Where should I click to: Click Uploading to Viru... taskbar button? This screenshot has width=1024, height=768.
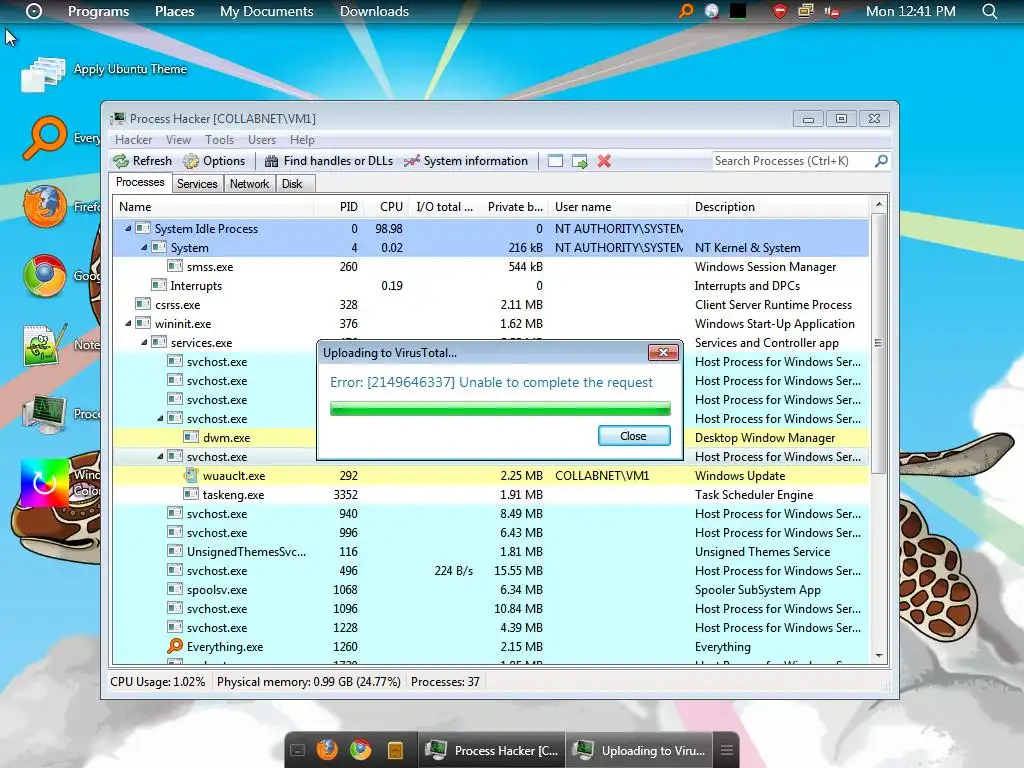(x=639, y=750)
